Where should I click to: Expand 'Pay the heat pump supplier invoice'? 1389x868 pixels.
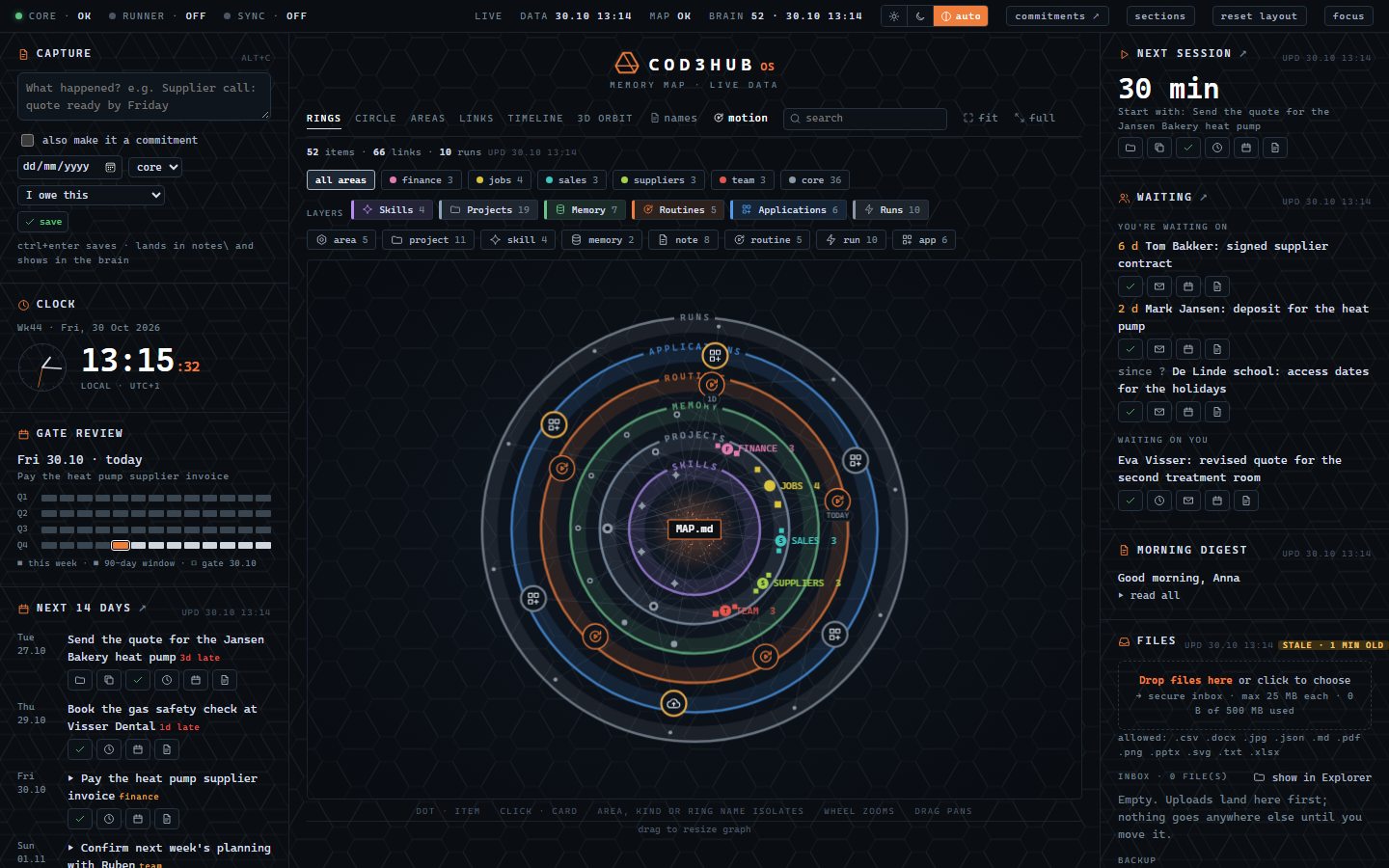71,778
